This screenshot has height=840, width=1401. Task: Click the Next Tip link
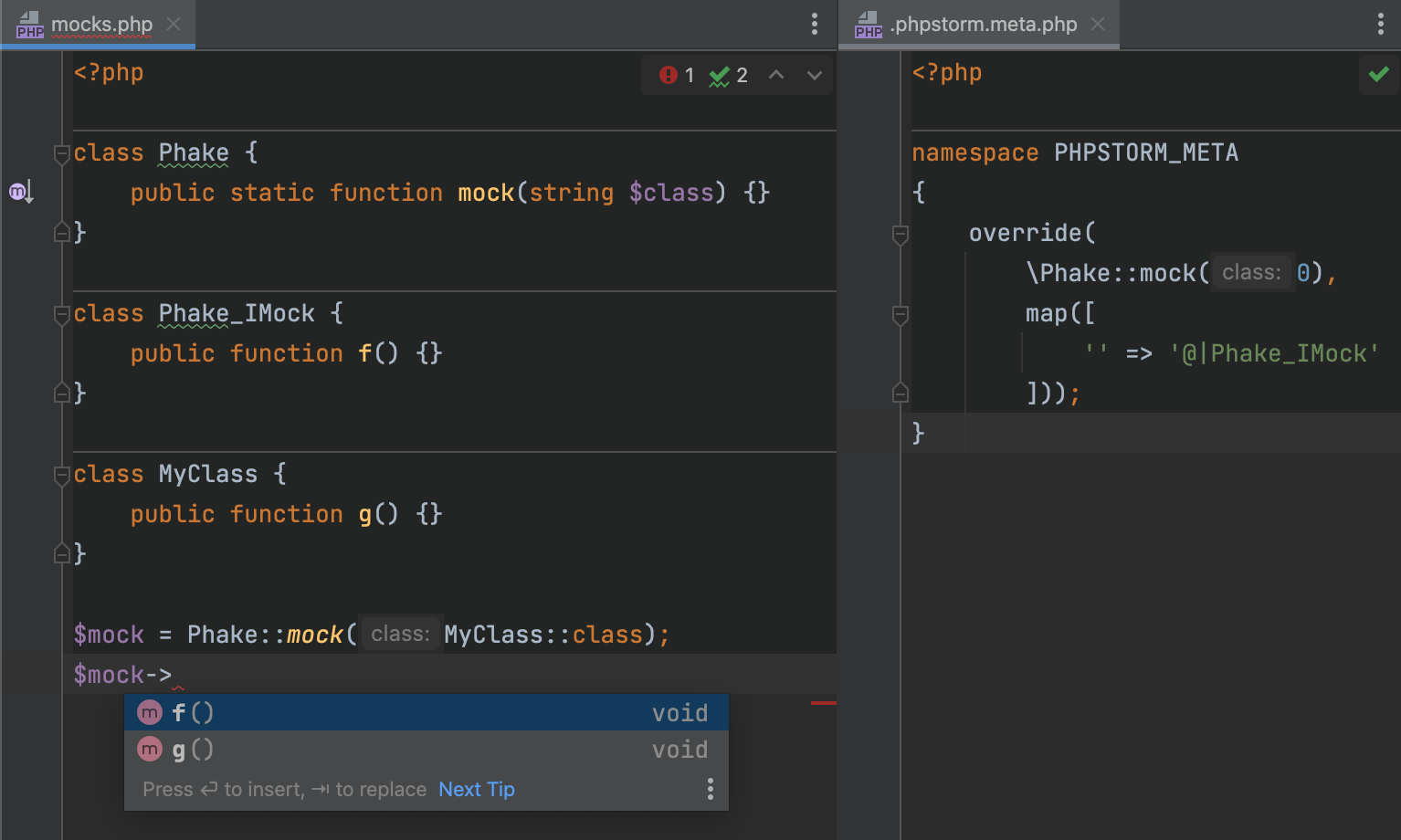(476, 789)
